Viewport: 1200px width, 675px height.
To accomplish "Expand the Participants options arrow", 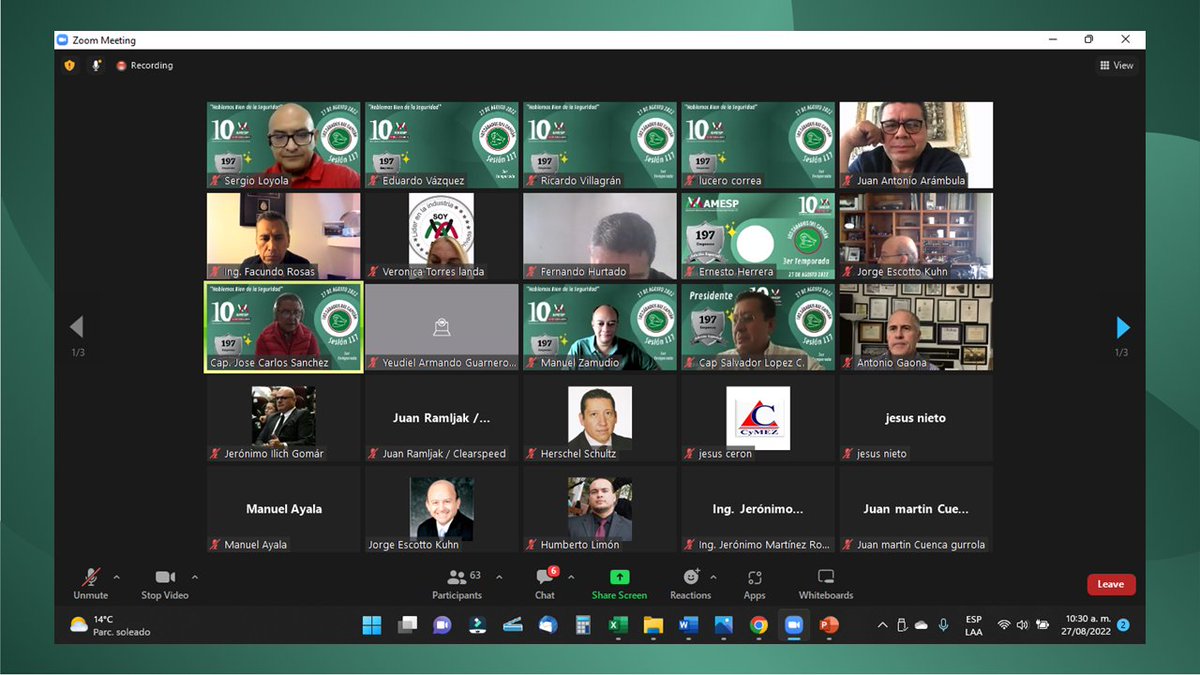I will click(x=499, y=577).
